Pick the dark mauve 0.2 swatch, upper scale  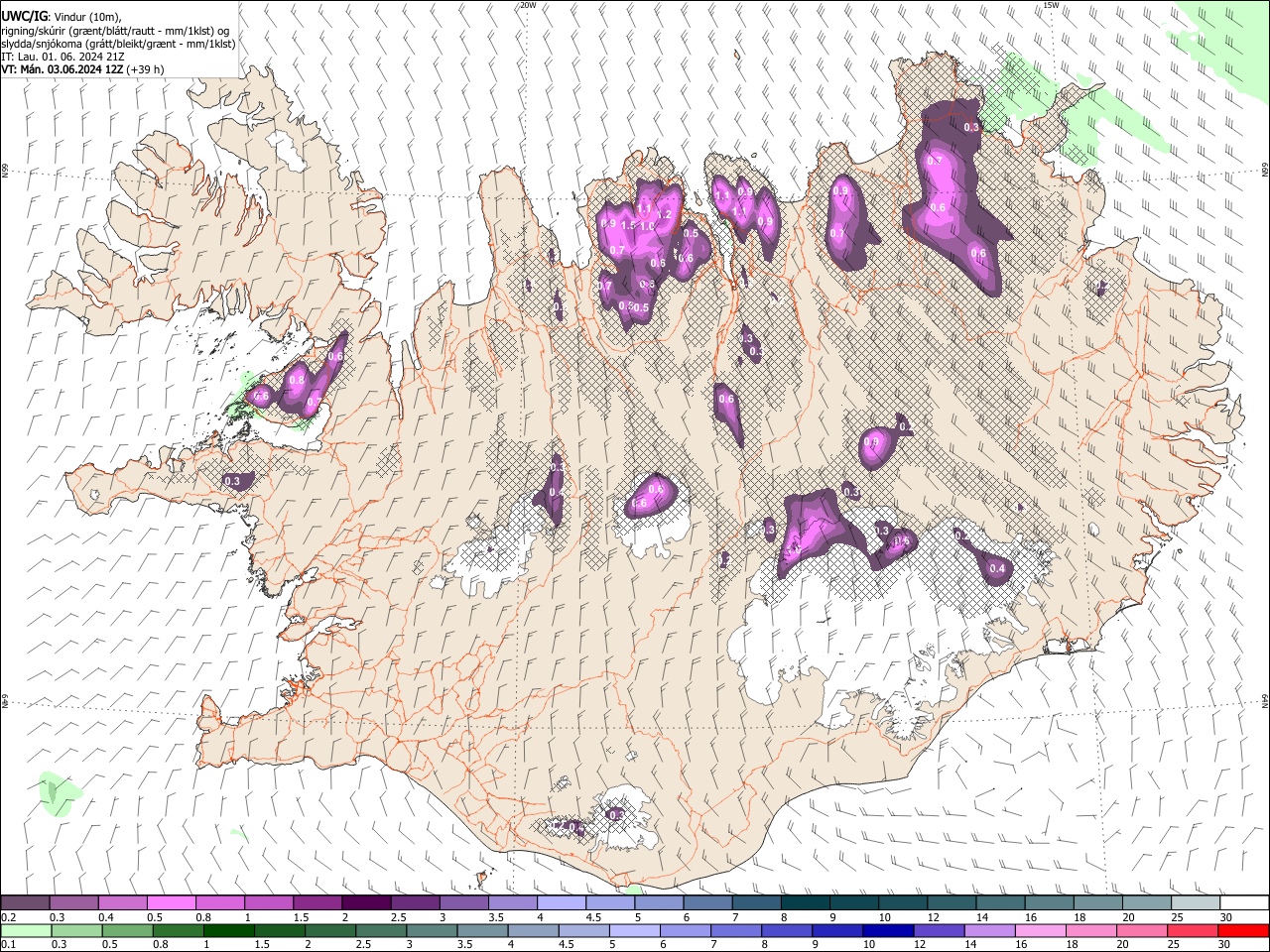[25, 903]
